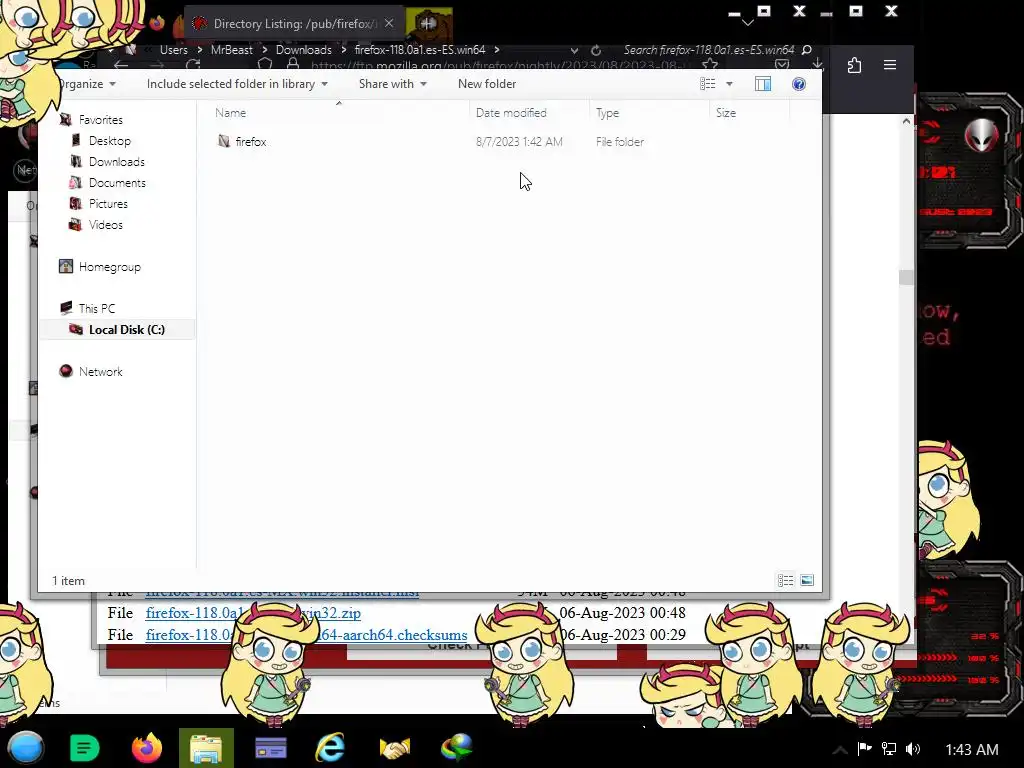Expand chevron between MrBeast and Downloads breadcrumb

264,50
